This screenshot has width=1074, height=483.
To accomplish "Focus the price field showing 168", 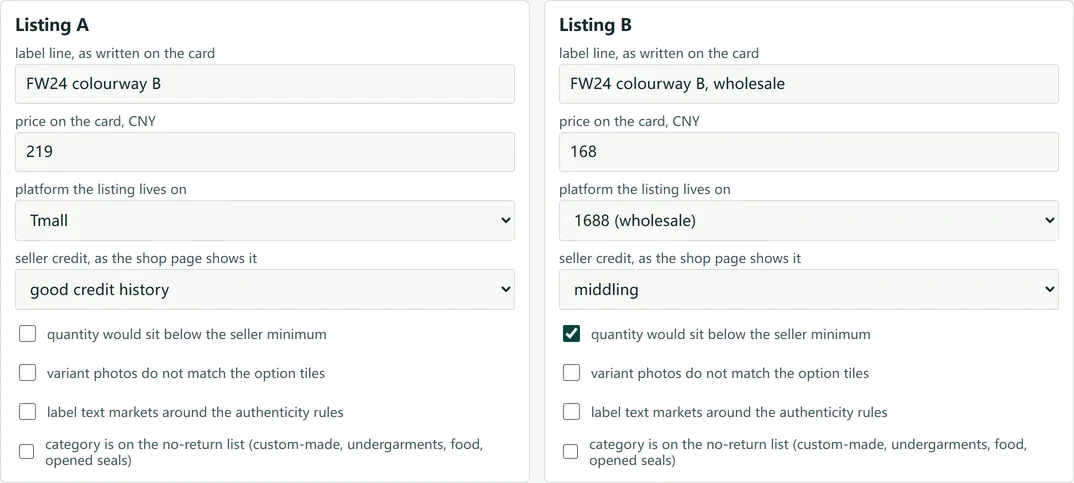I will click(809, 152).
